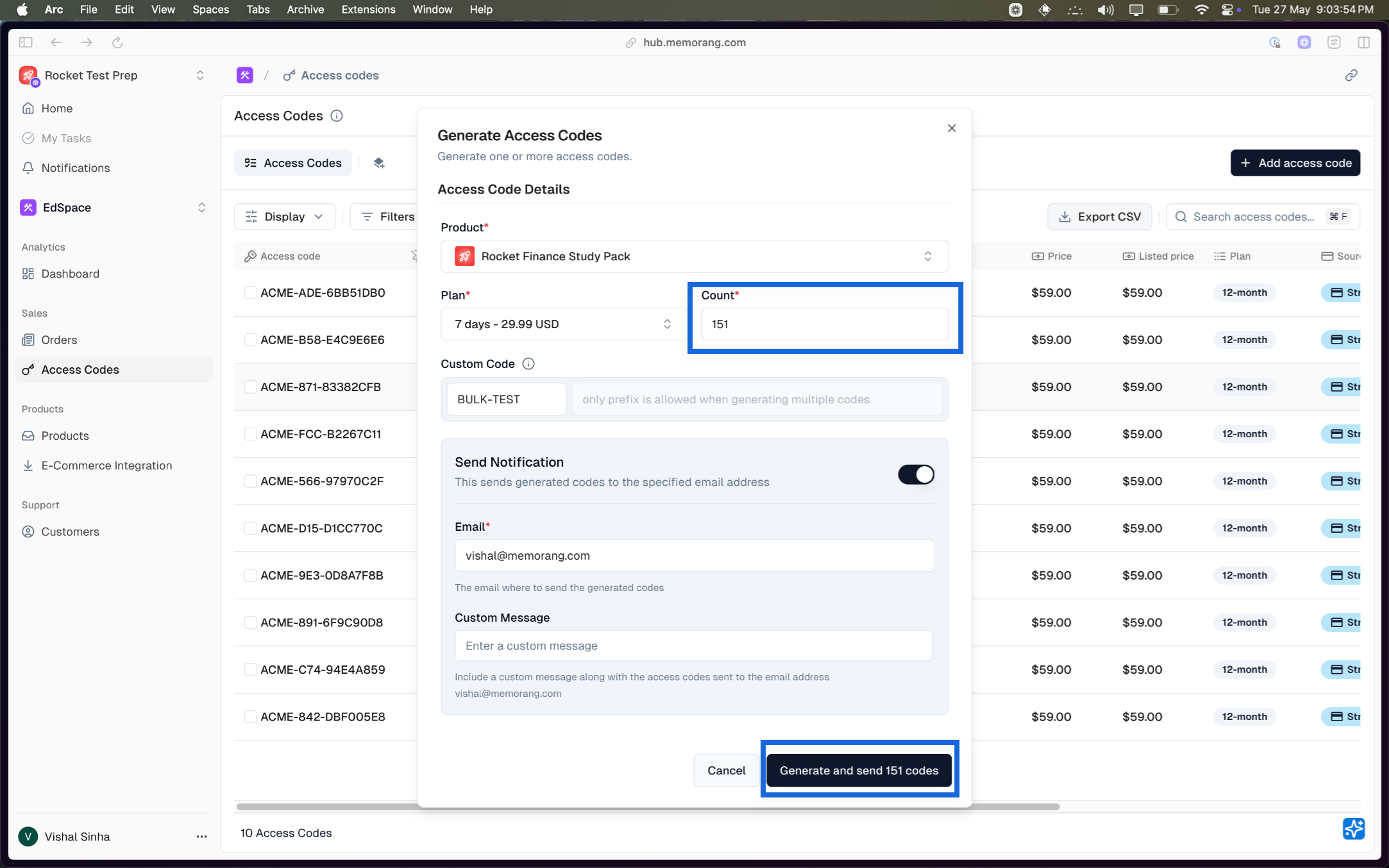Click the reload page icon

coord(117,42)
